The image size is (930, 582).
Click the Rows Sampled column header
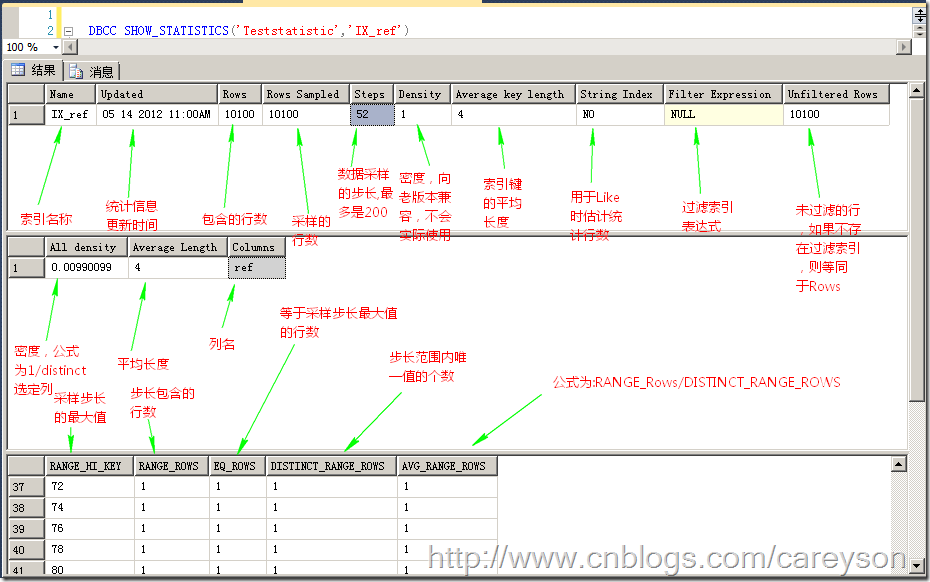305,94
